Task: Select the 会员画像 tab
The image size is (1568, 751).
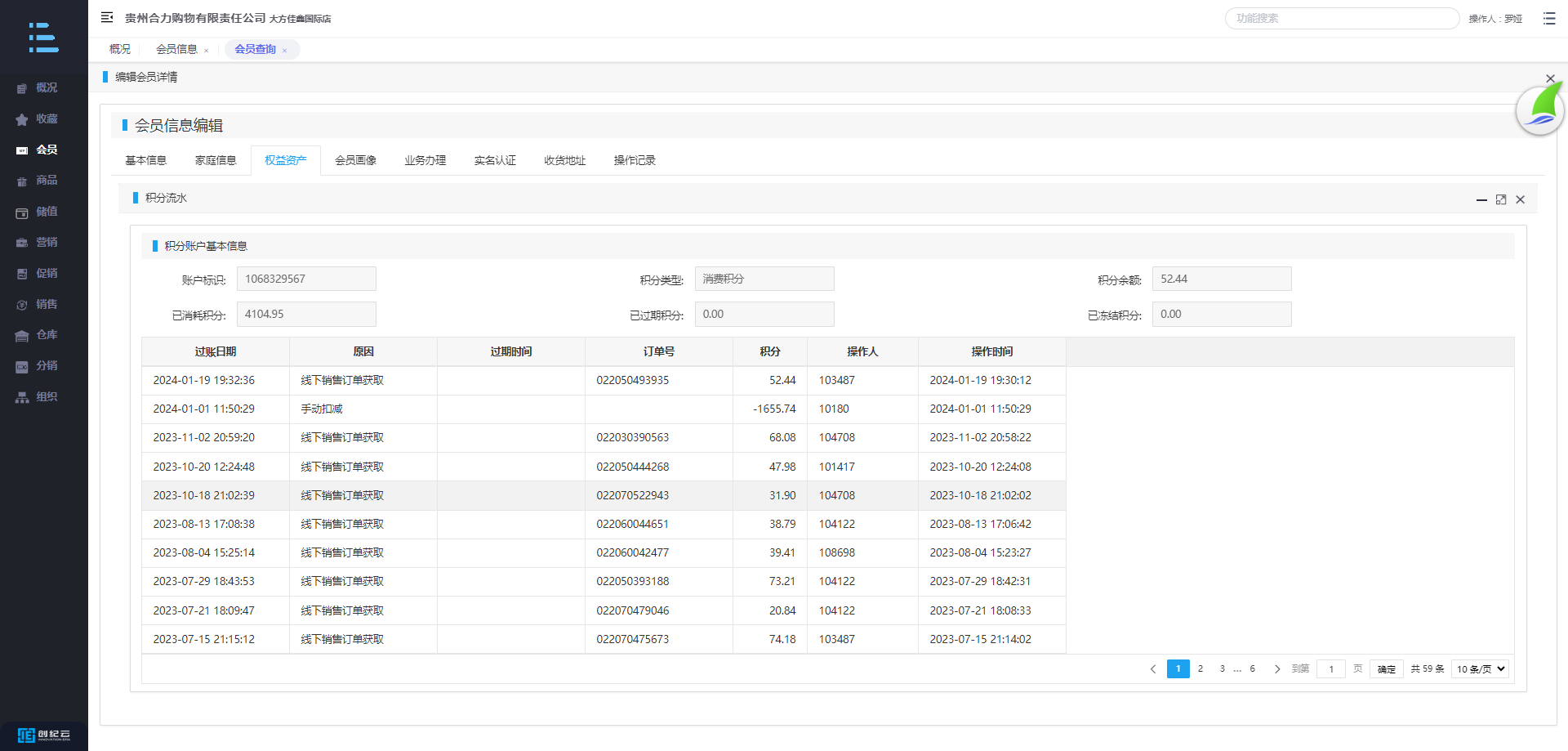Action: pyautogui.click(x=355, y=160)
